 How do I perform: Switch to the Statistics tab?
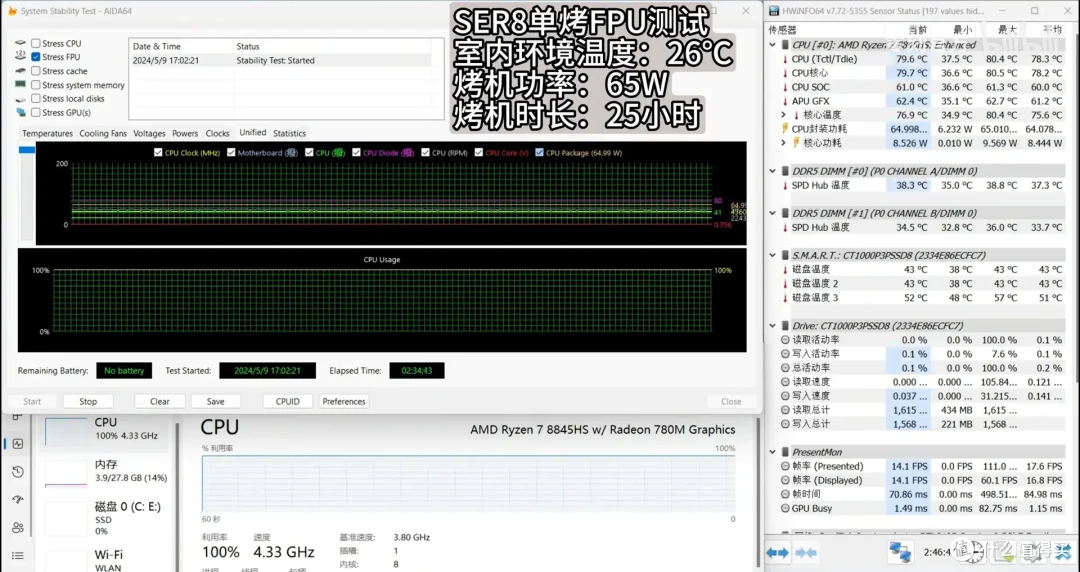coord(289,134)
